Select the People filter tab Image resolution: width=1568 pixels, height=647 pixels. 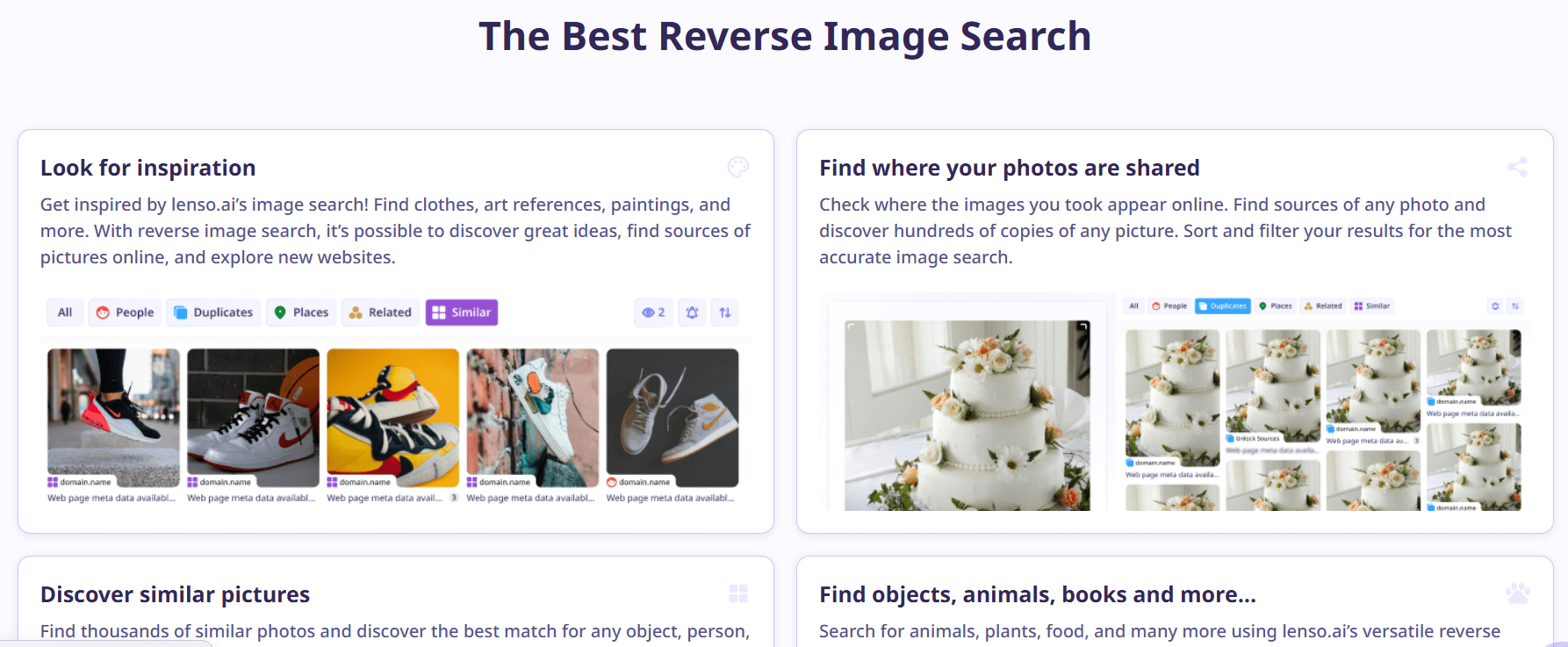point(125,313)
